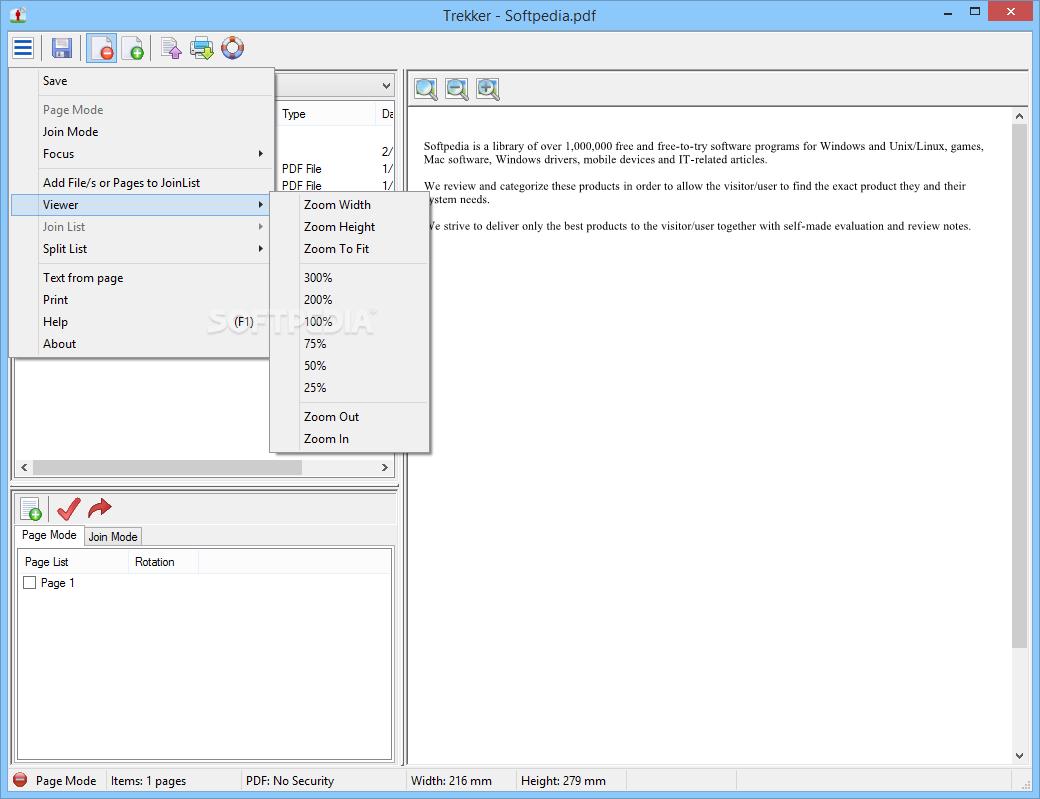Viewport: 1040px width, 799px height.
Task: Click the Rotation column header
Action: tap(163, 562)
